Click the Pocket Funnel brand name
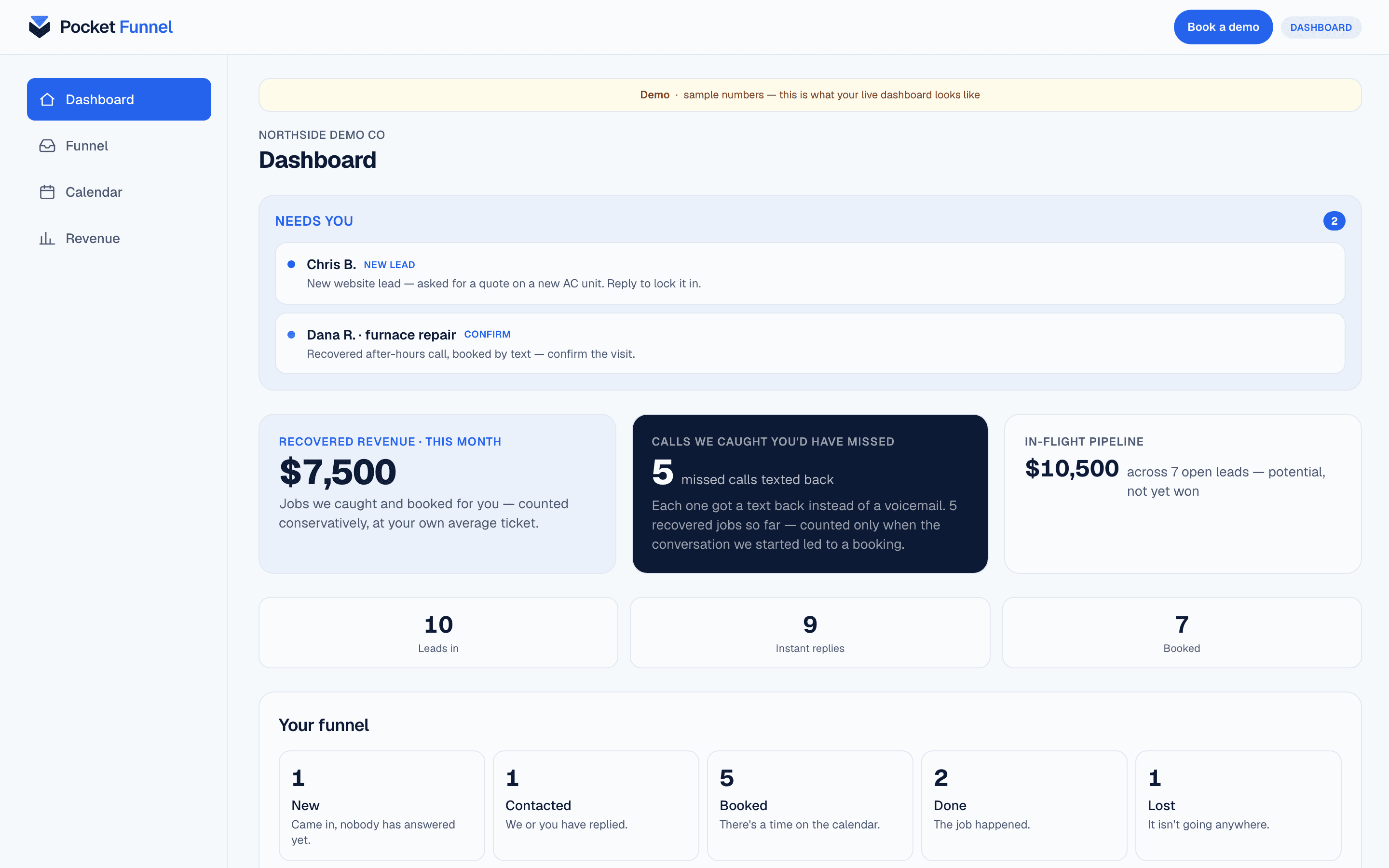Viewport: 1389px width, 868px height. (116, 27)
